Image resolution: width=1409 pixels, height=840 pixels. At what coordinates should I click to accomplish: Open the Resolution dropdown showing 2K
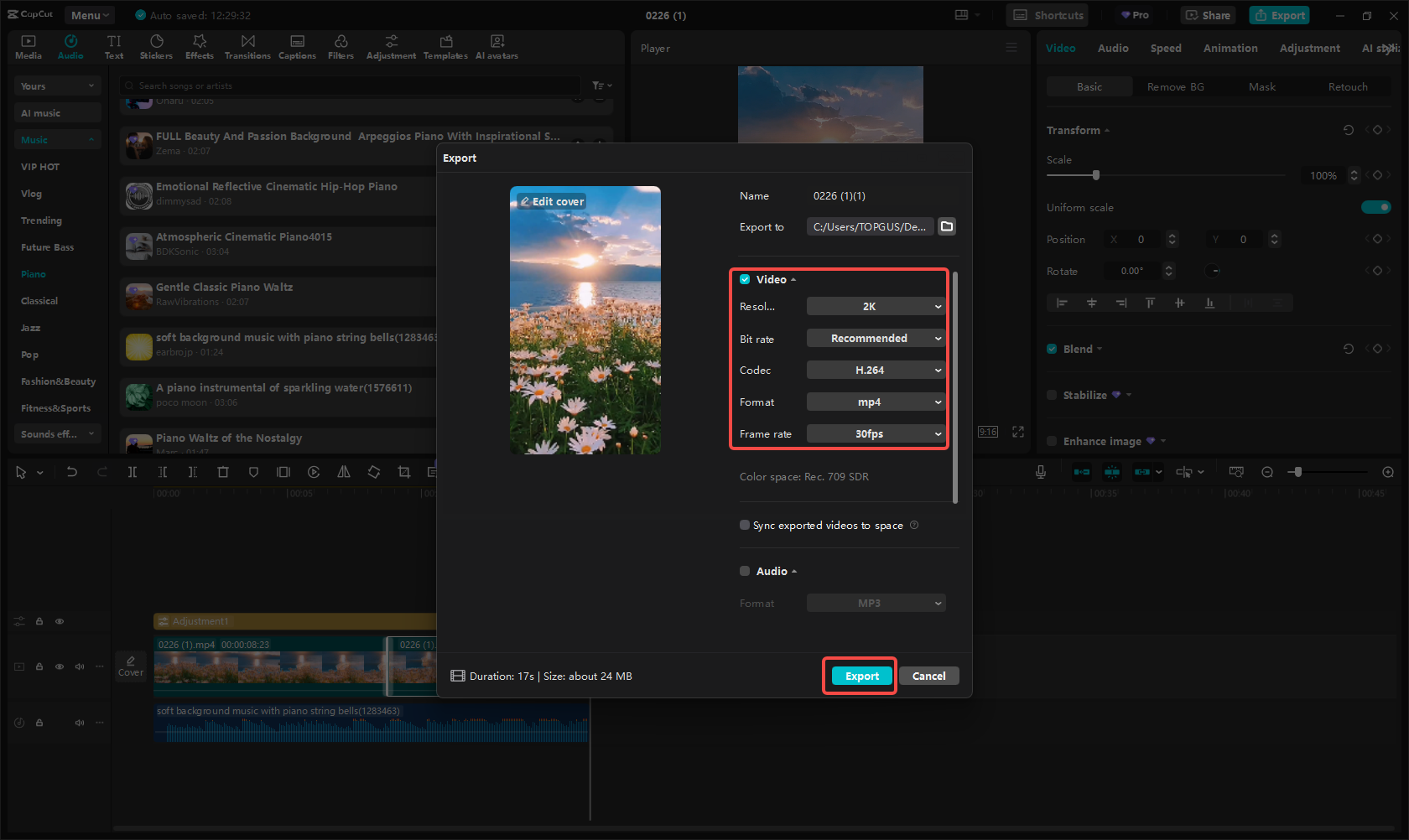click(x=876, y=307)
